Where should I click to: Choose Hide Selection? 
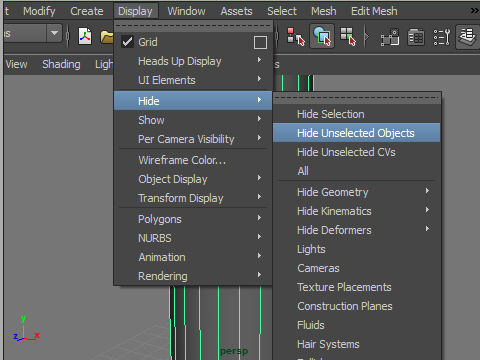pyautogui.click(x=357, y=114)
